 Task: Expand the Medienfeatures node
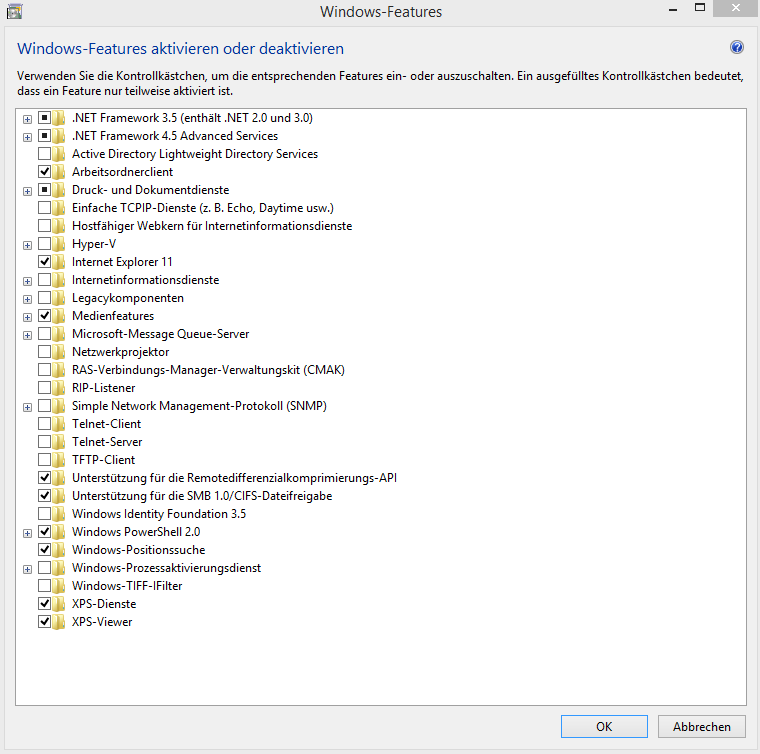[x=28, y=317]
